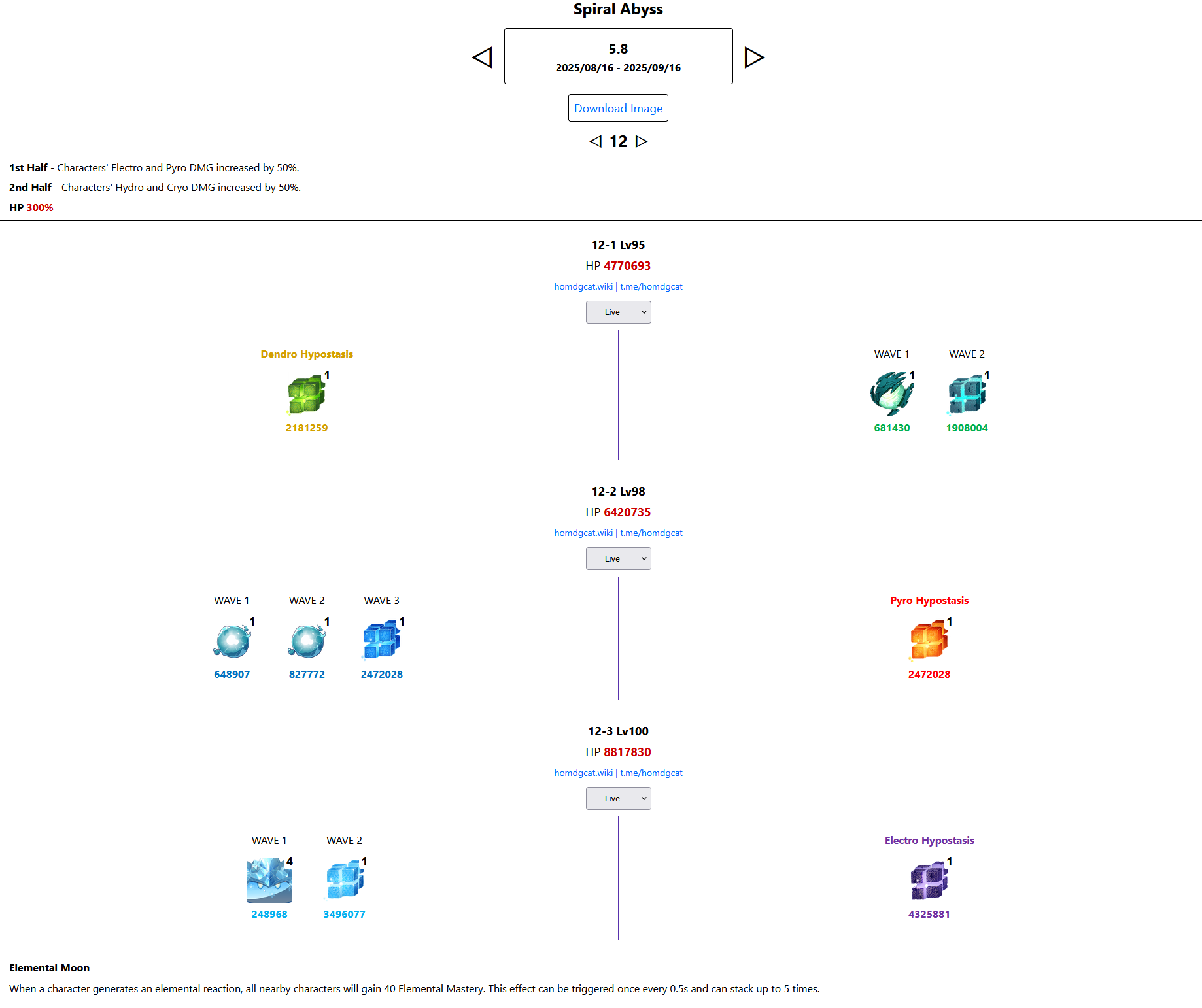Click the WAVE 3 label in 12-2
This screenshot has height=1008, width=1202.
click(382, 600)
